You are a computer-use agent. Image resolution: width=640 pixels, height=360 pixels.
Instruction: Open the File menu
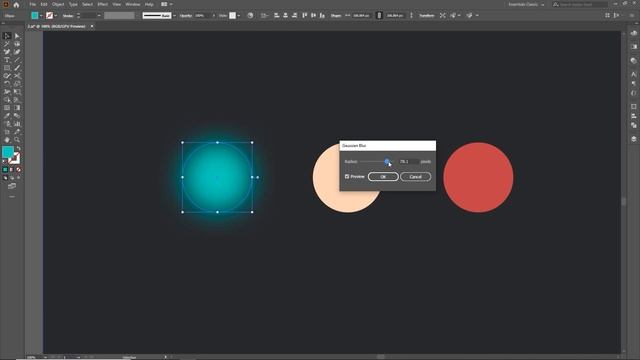coord(32,4)
